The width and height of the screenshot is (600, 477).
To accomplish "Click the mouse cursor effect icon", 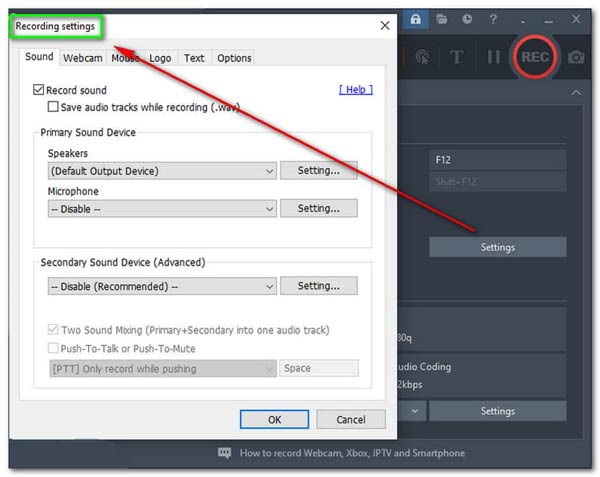I will coord(422,57).
